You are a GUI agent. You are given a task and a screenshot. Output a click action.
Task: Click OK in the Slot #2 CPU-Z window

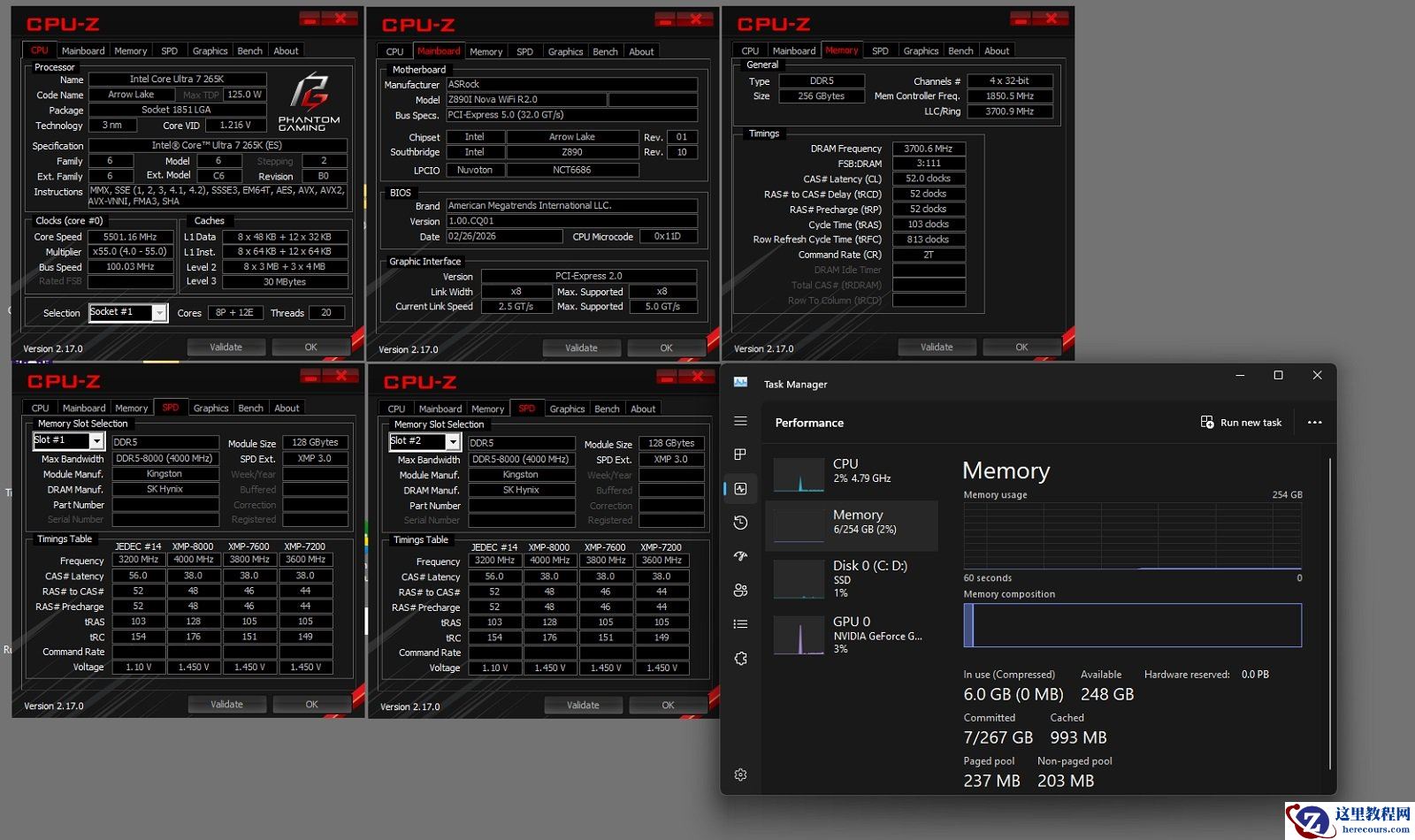[x=668, y=705]
